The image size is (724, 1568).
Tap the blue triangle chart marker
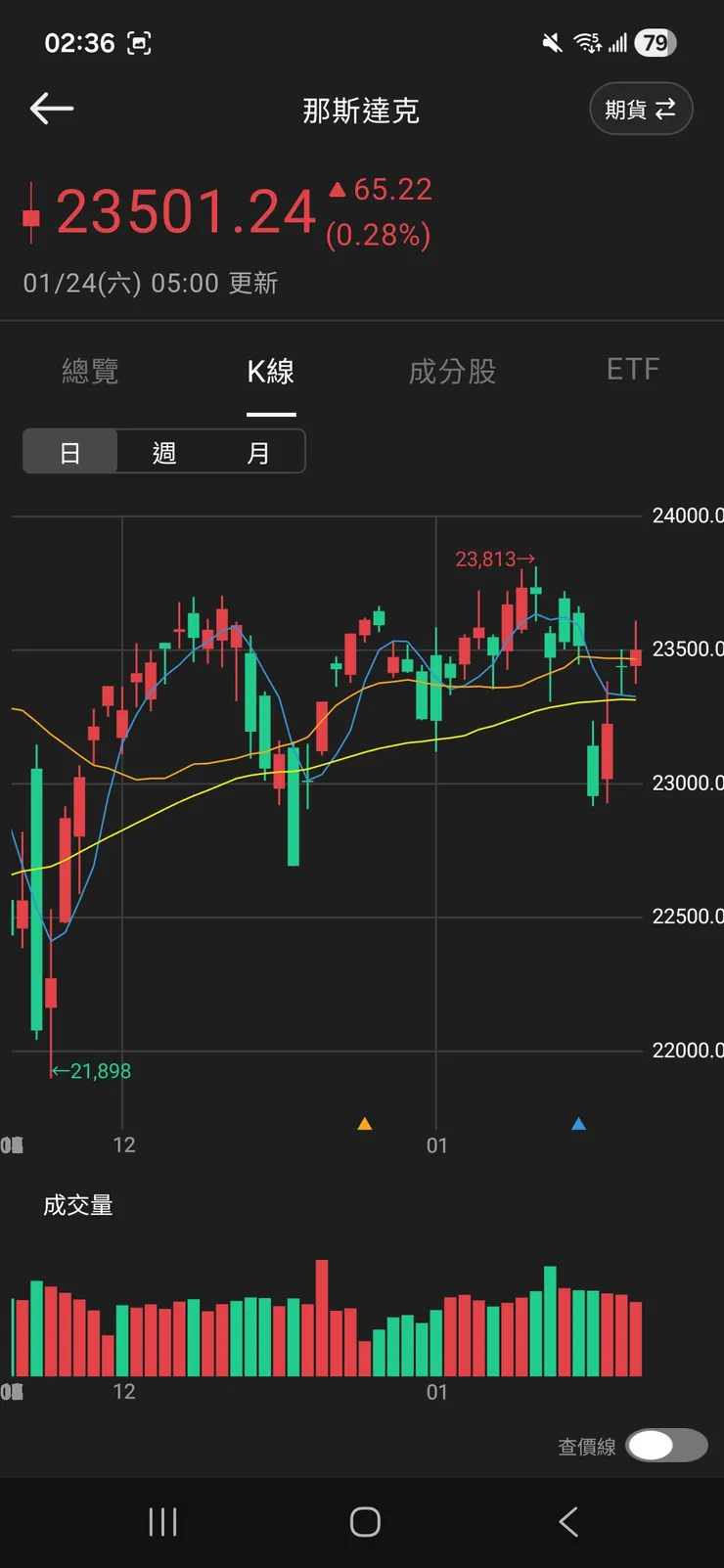tap(579, 1124)
